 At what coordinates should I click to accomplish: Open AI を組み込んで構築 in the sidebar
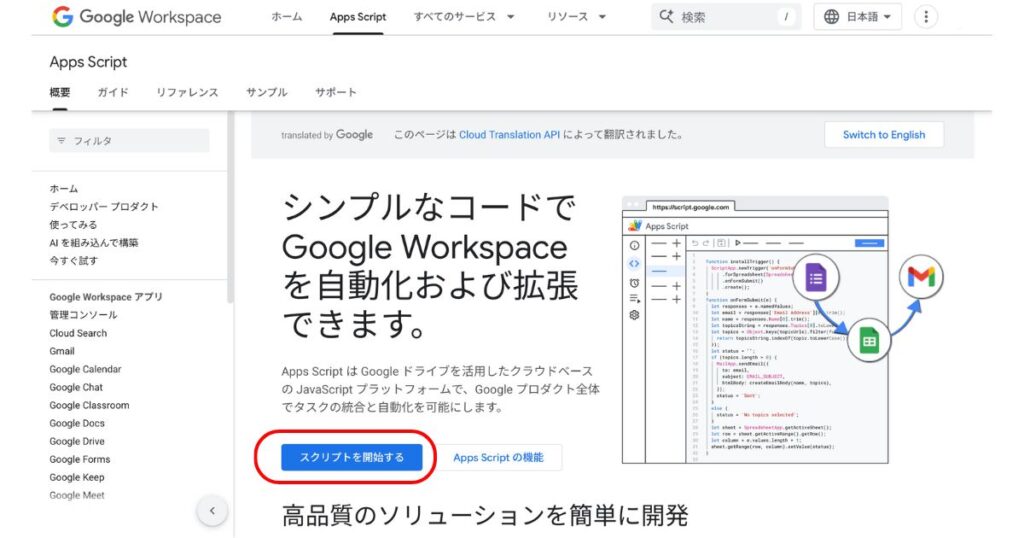tap(94, 242)
